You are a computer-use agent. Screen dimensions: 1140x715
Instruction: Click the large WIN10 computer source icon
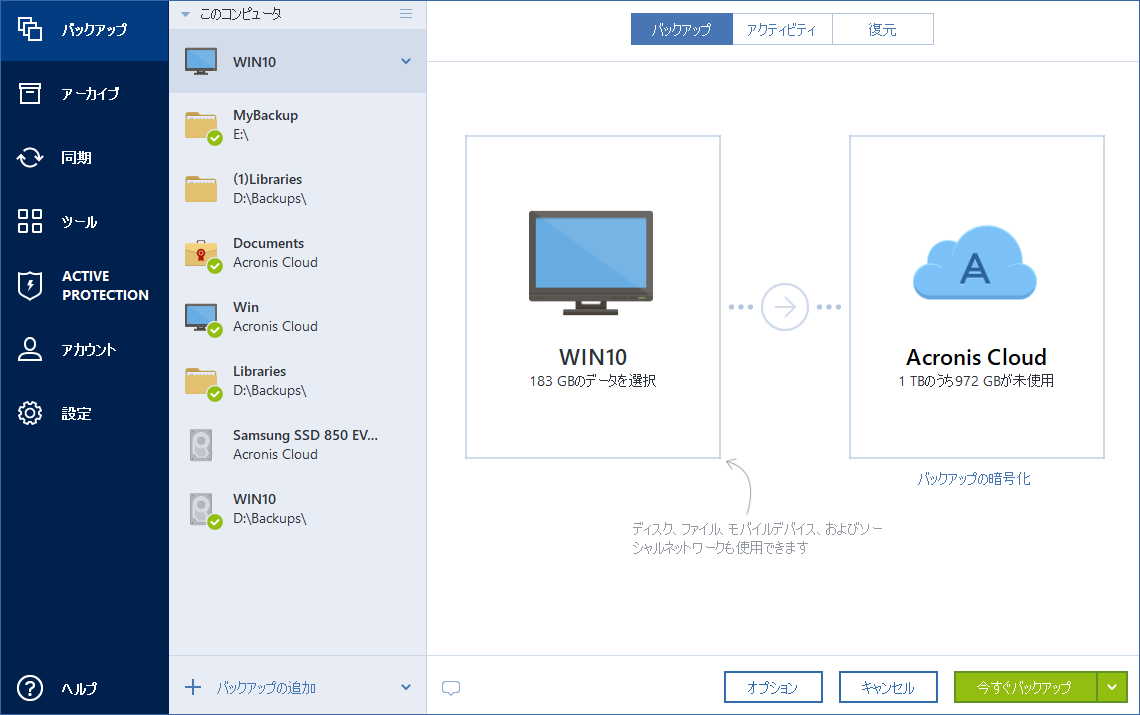590,263
